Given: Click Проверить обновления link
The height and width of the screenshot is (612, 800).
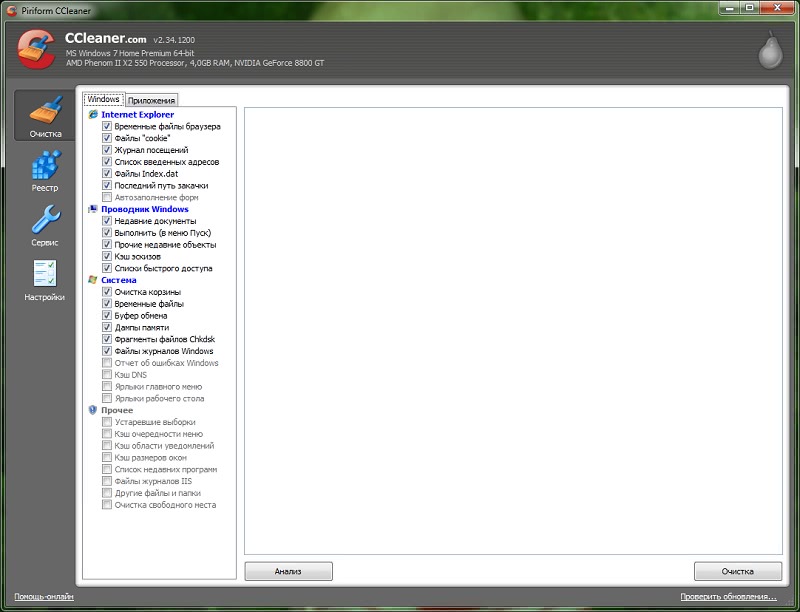Looking at the screenshot, I should tap(729, 596).
